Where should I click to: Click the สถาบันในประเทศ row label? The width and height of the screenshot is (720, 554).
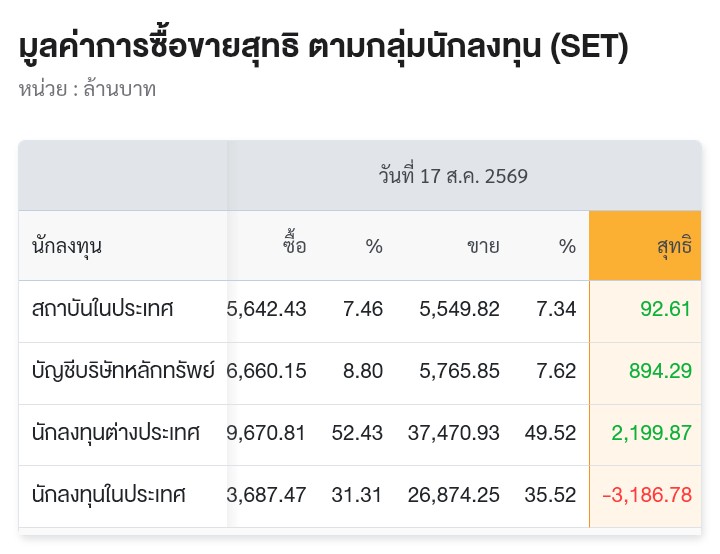[x=102, y=309]
